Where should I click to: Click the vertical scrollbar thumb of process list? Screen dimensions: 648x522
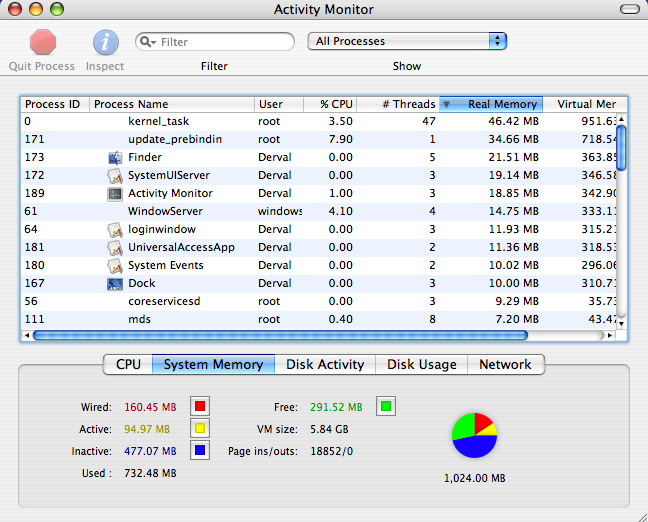(x=621, y=148)
